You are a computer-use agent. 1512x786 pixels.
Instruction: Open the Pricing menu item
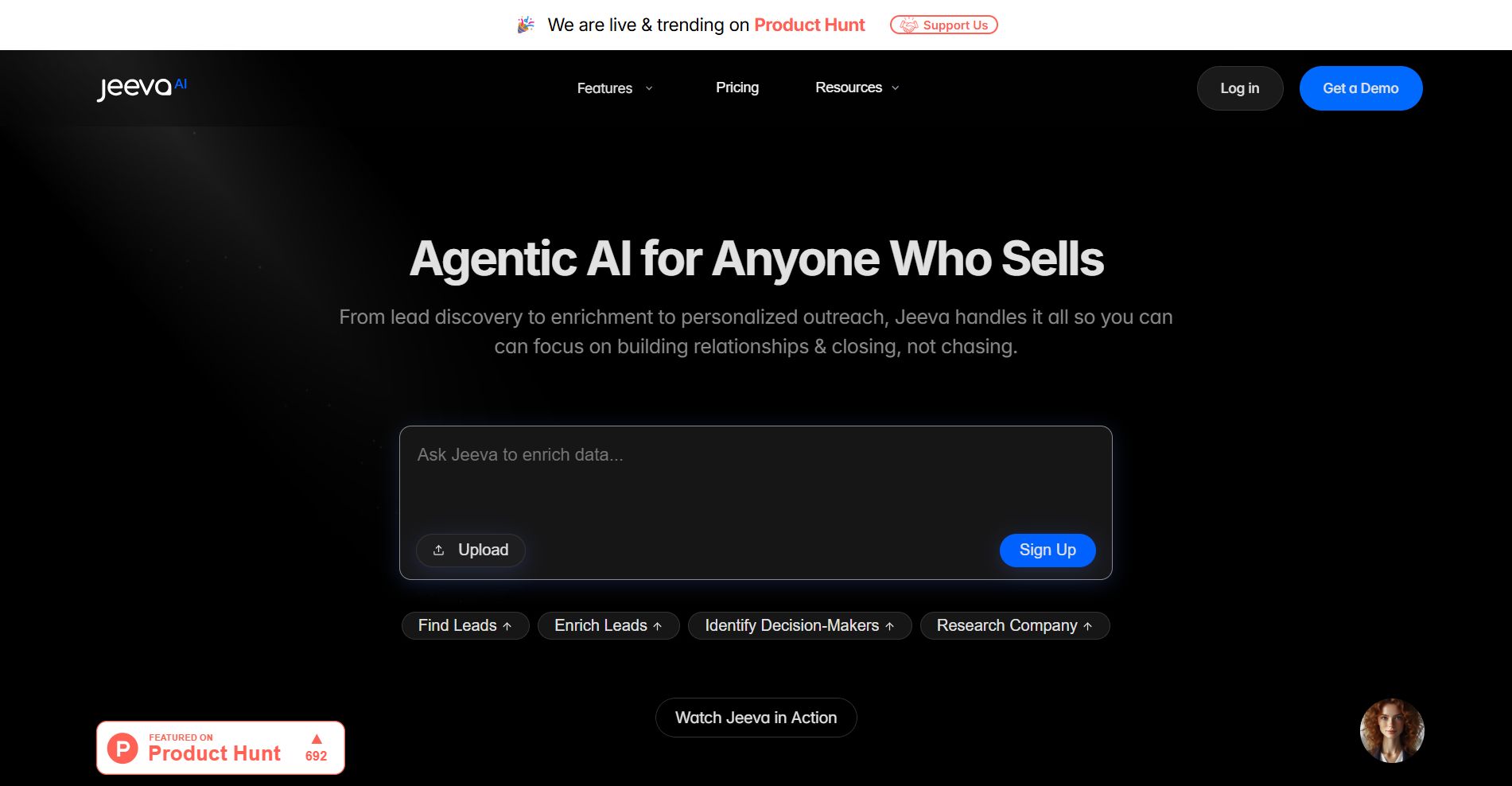pyautogui.click(x=737, y=88)
